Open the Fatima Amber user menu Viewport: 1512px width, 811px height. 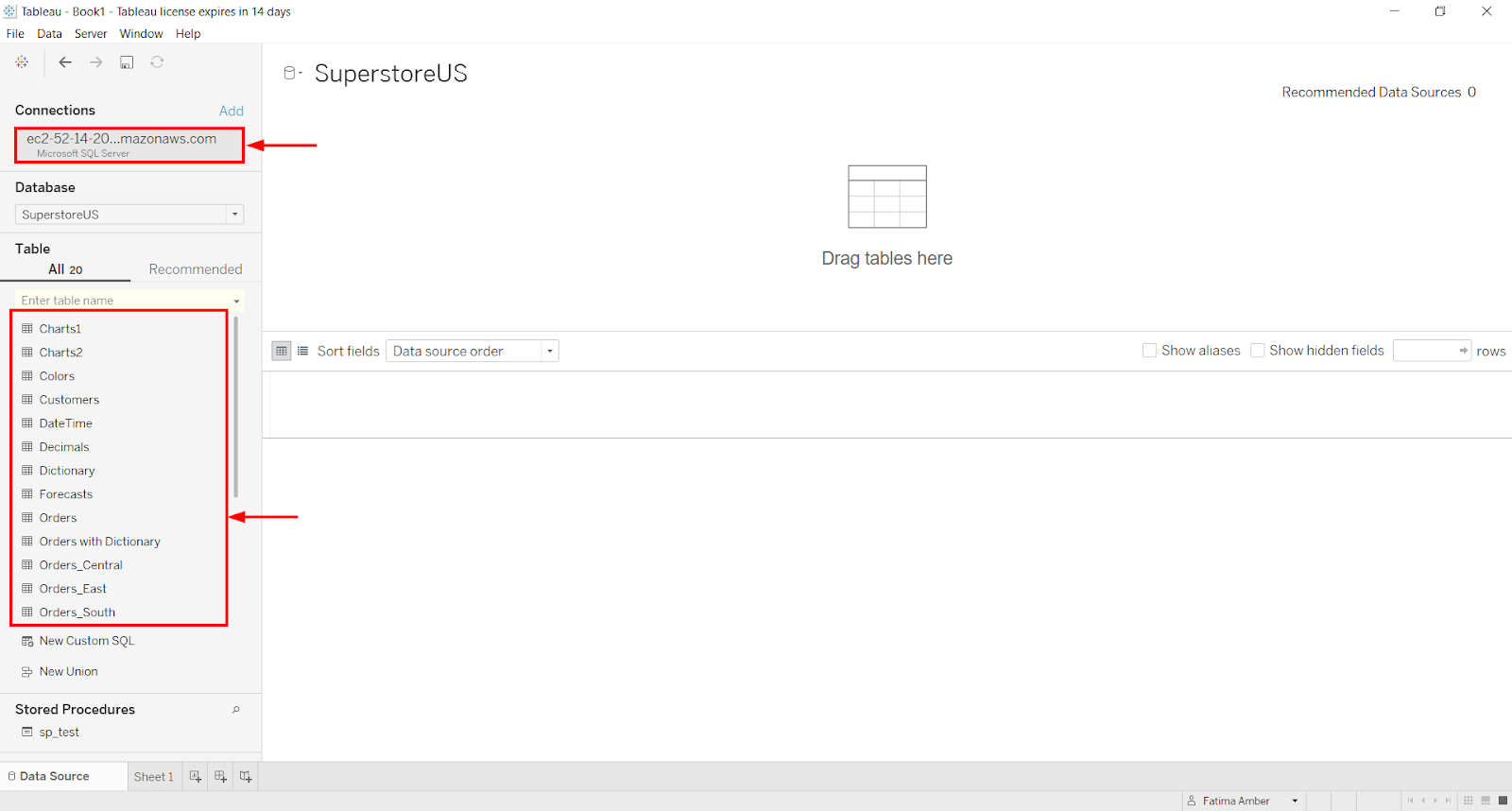click(x=1244, y=801)
